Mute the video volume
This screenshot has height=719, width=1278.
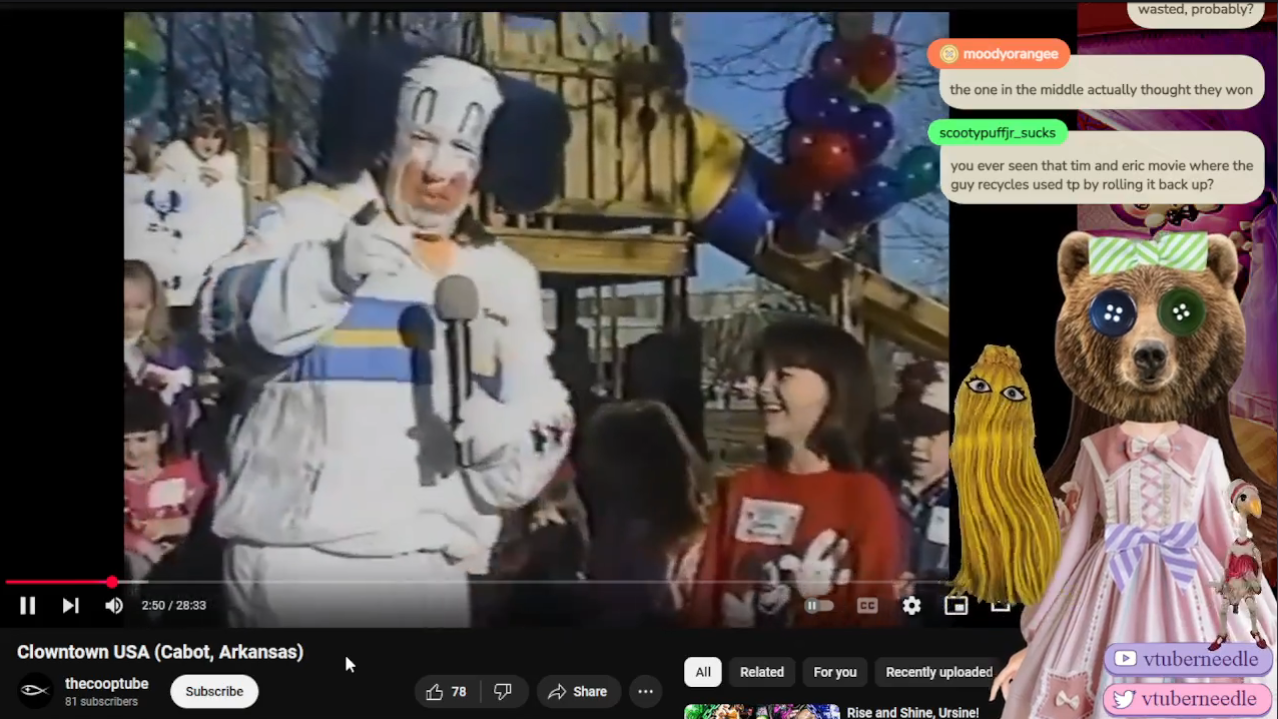pyautogui.click(x=114, y=605)
